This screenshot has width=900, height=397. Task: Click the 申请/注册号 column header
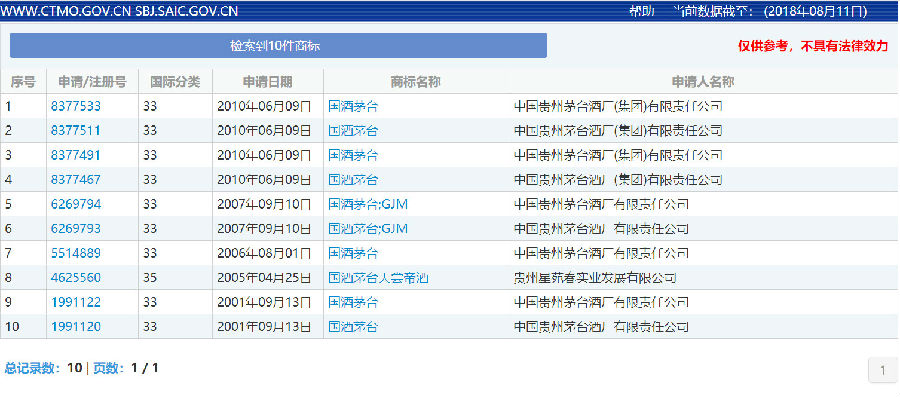(92, 82)
